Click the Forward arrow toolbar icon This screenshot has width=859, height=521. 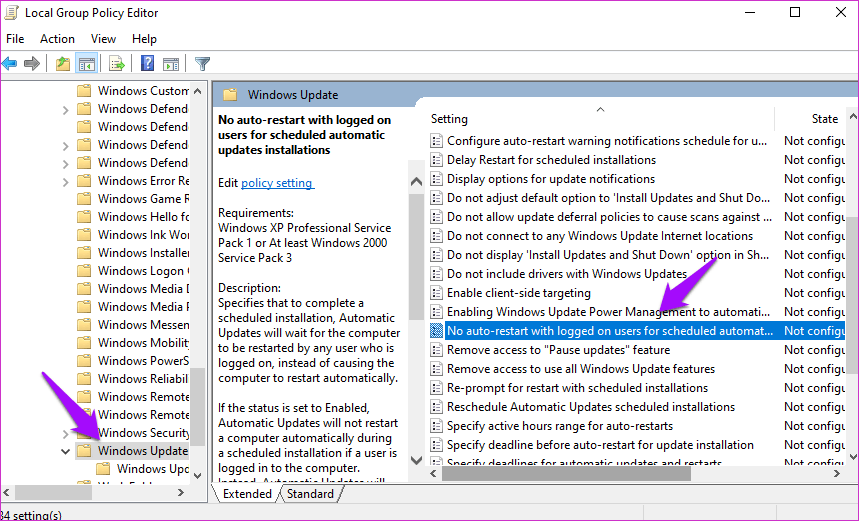coord(32,64)
